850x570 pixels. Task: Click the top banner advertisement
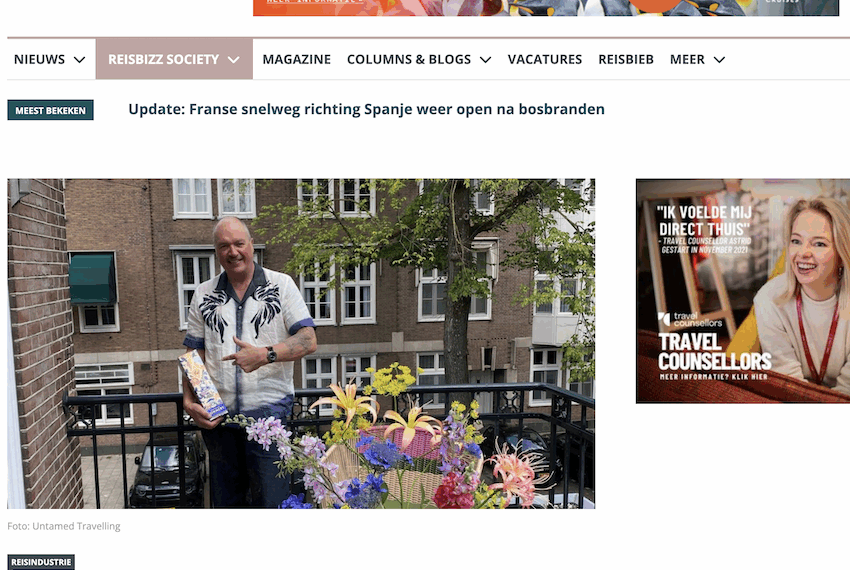pyautogui.click(x=545, y=8)
